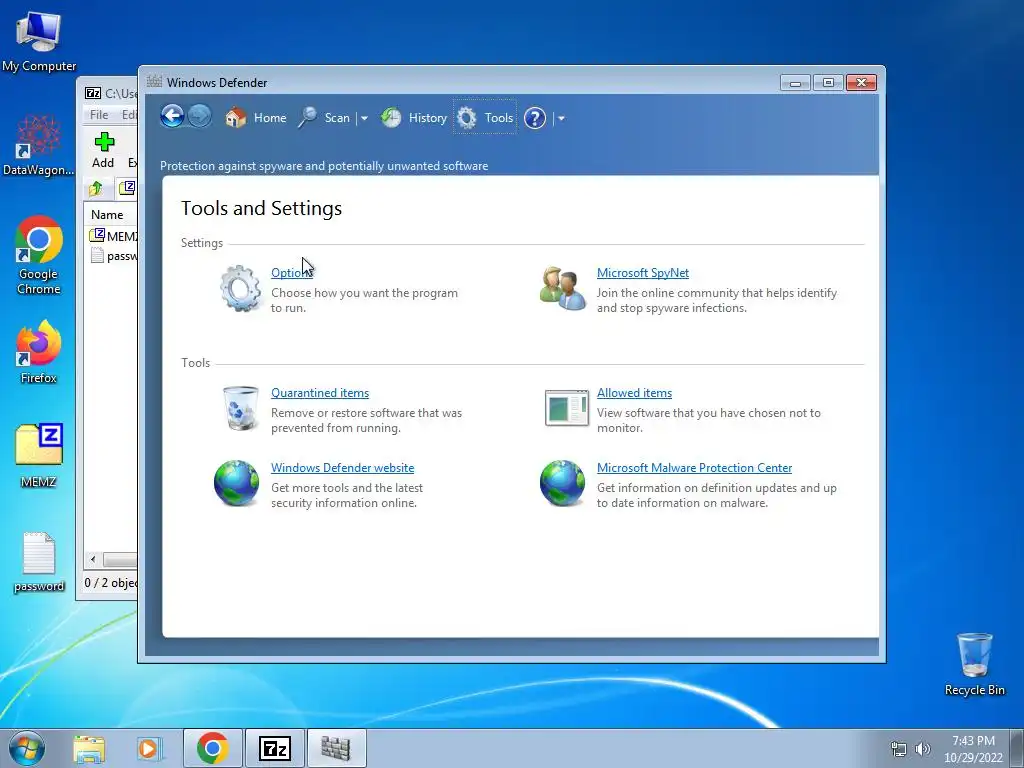Open My Computer desktop icon

pyautogui.click(x=39, y=41)
